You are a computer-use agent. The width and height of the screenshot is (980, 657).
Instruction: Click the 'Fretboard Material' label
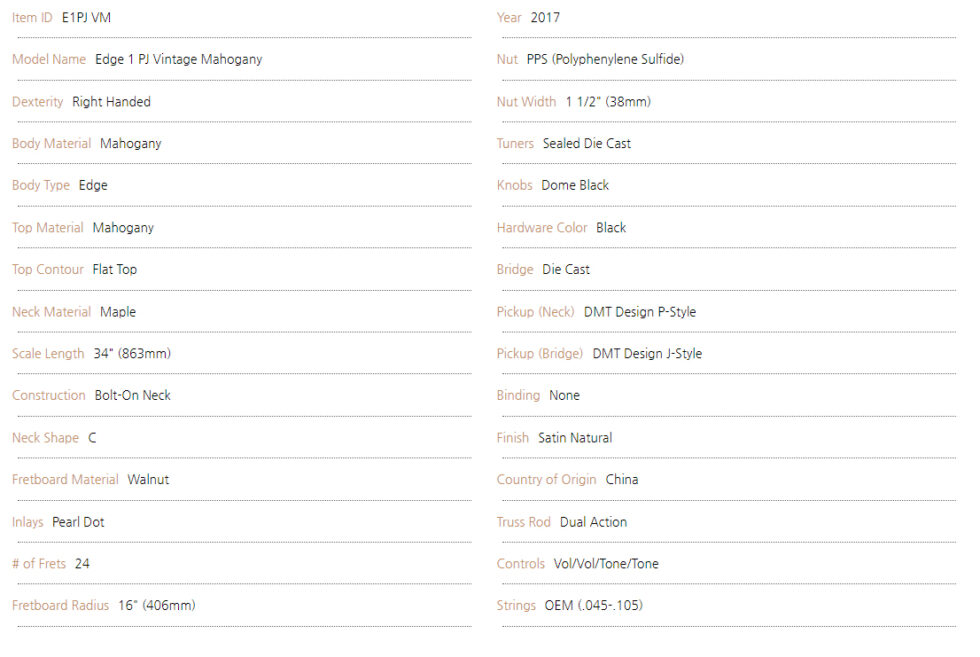65,480
